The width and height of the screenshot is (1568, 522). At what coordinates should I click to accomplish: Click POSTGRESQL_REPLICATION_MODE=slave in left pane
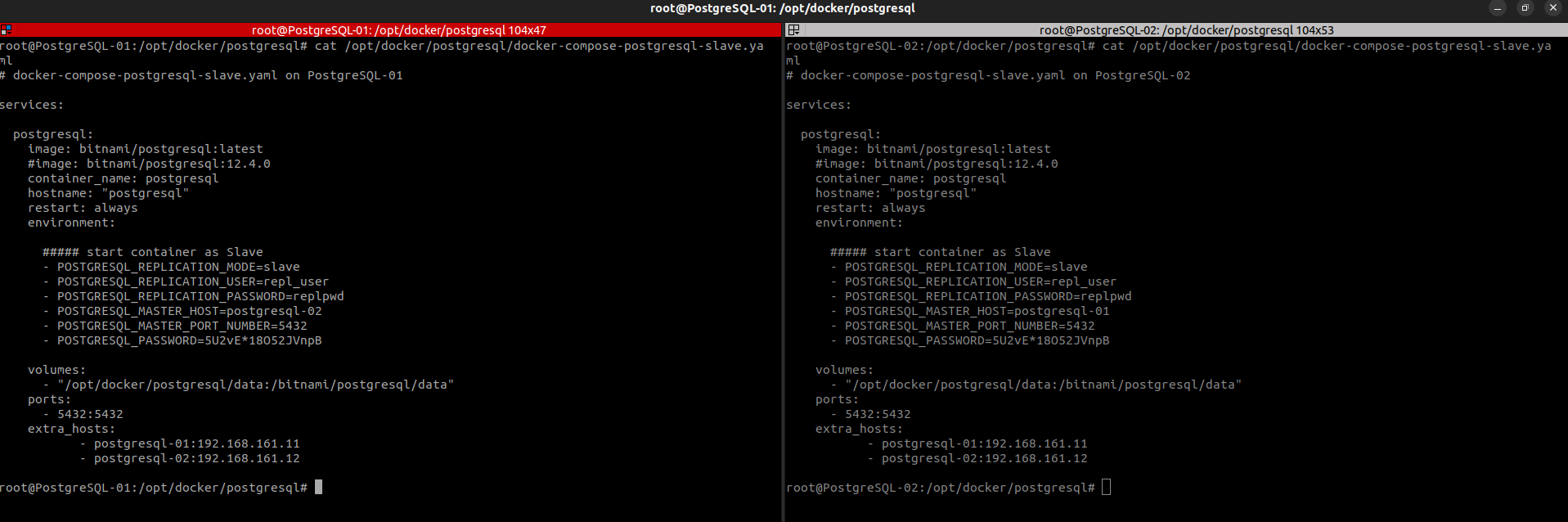178,267
